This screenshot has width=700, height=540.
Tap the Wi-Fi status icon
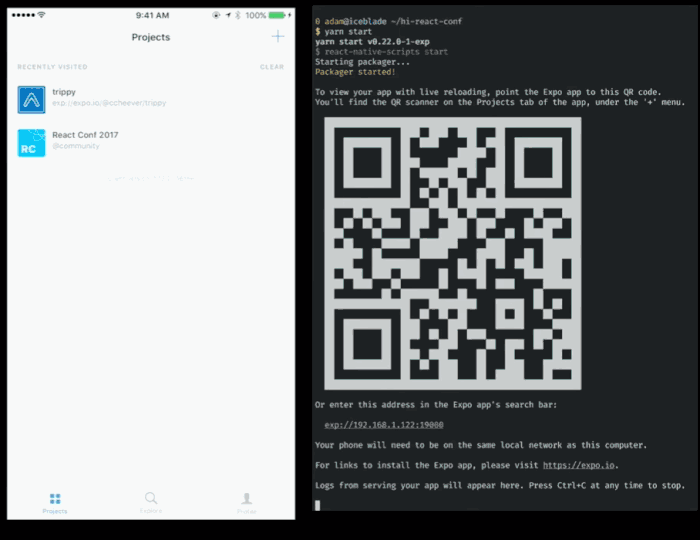[x=42, y=15]
